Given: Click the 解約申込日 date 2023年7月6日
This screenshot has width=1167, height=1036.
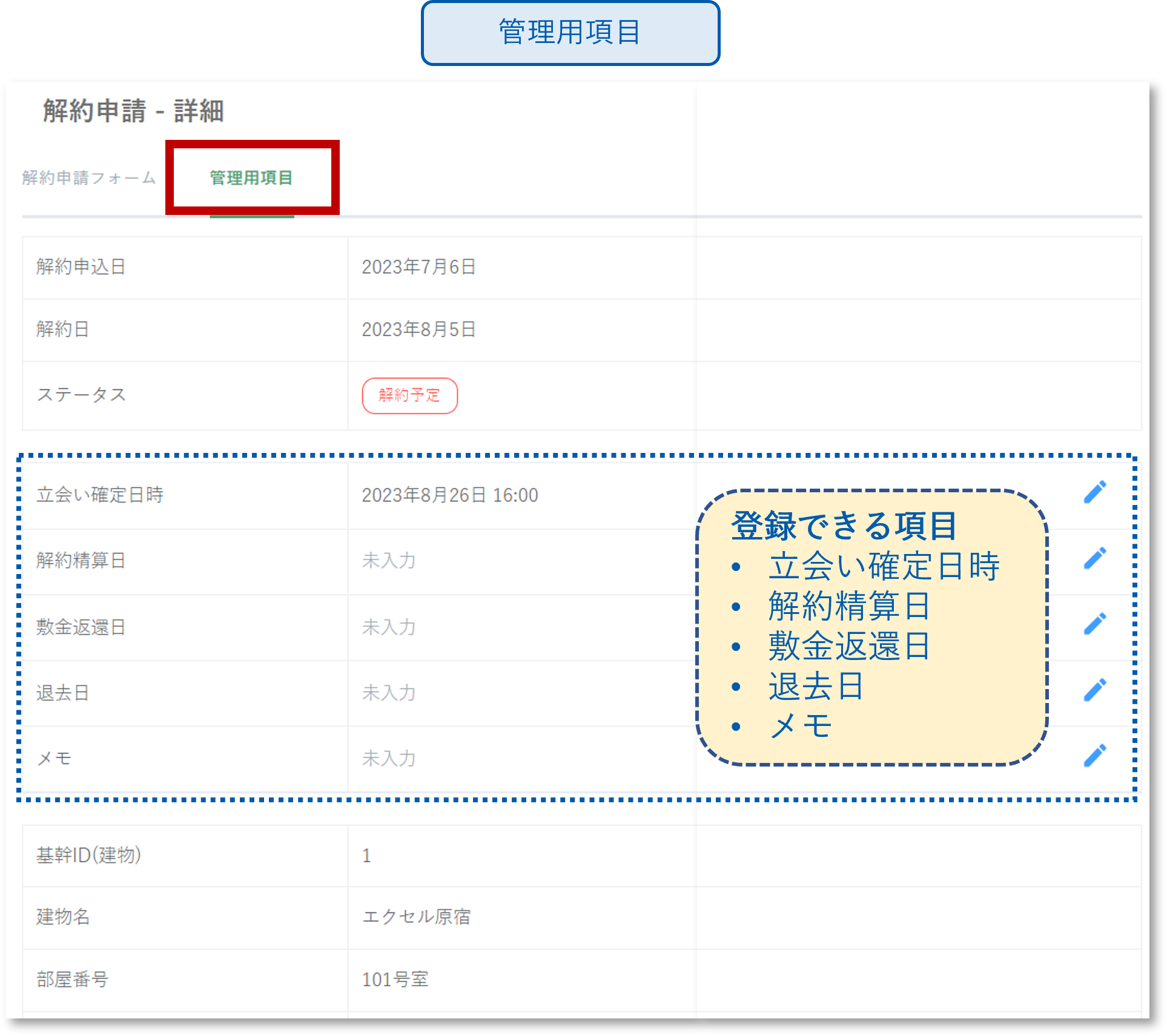Looking at the screenshot, I should click(418, 267).
